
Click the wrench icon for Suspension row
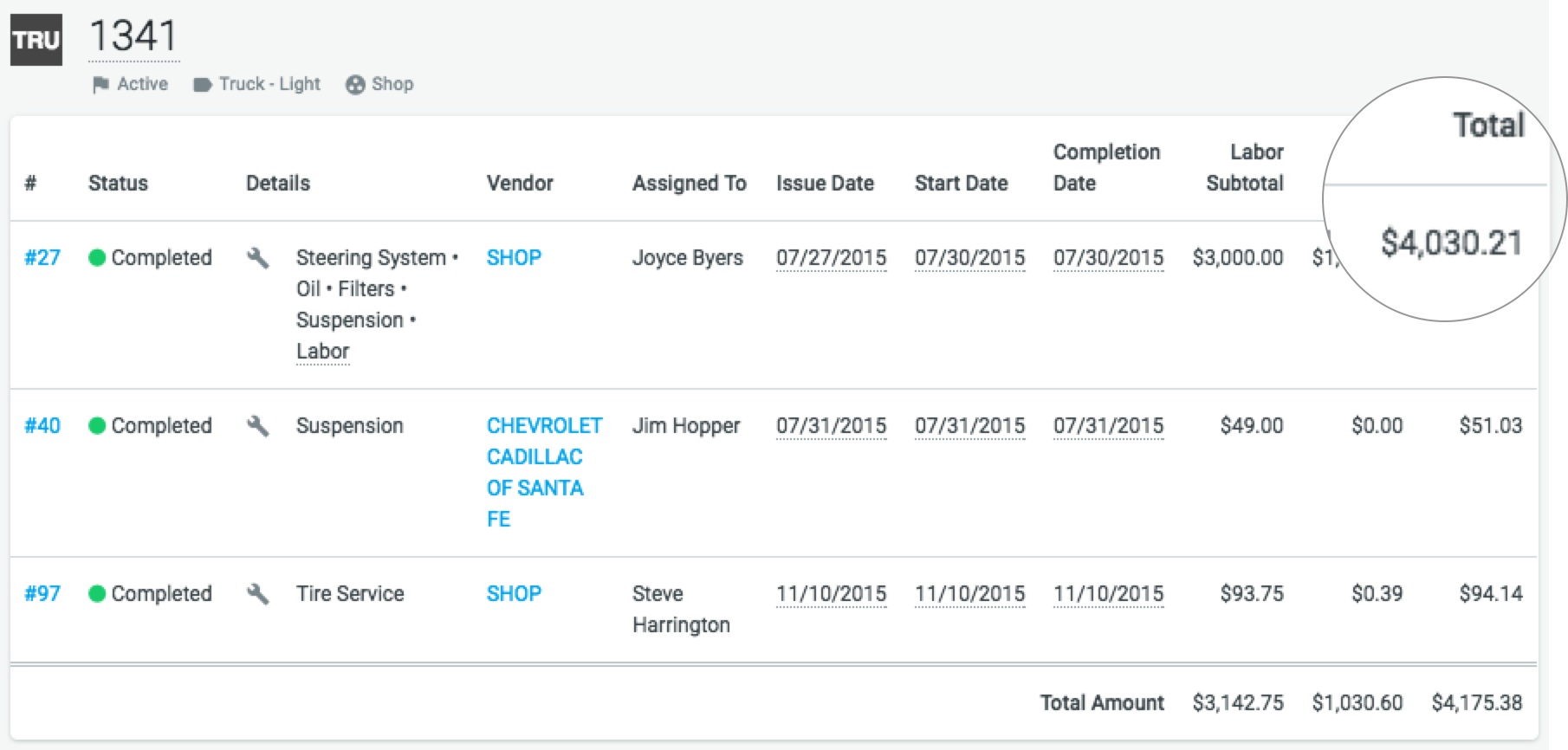point(257,426)
